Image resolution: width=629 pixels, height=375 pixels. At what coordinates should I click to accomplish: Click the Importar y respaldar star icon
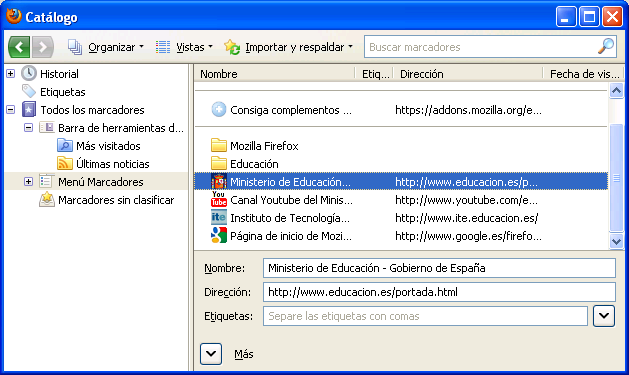(232, 47)
